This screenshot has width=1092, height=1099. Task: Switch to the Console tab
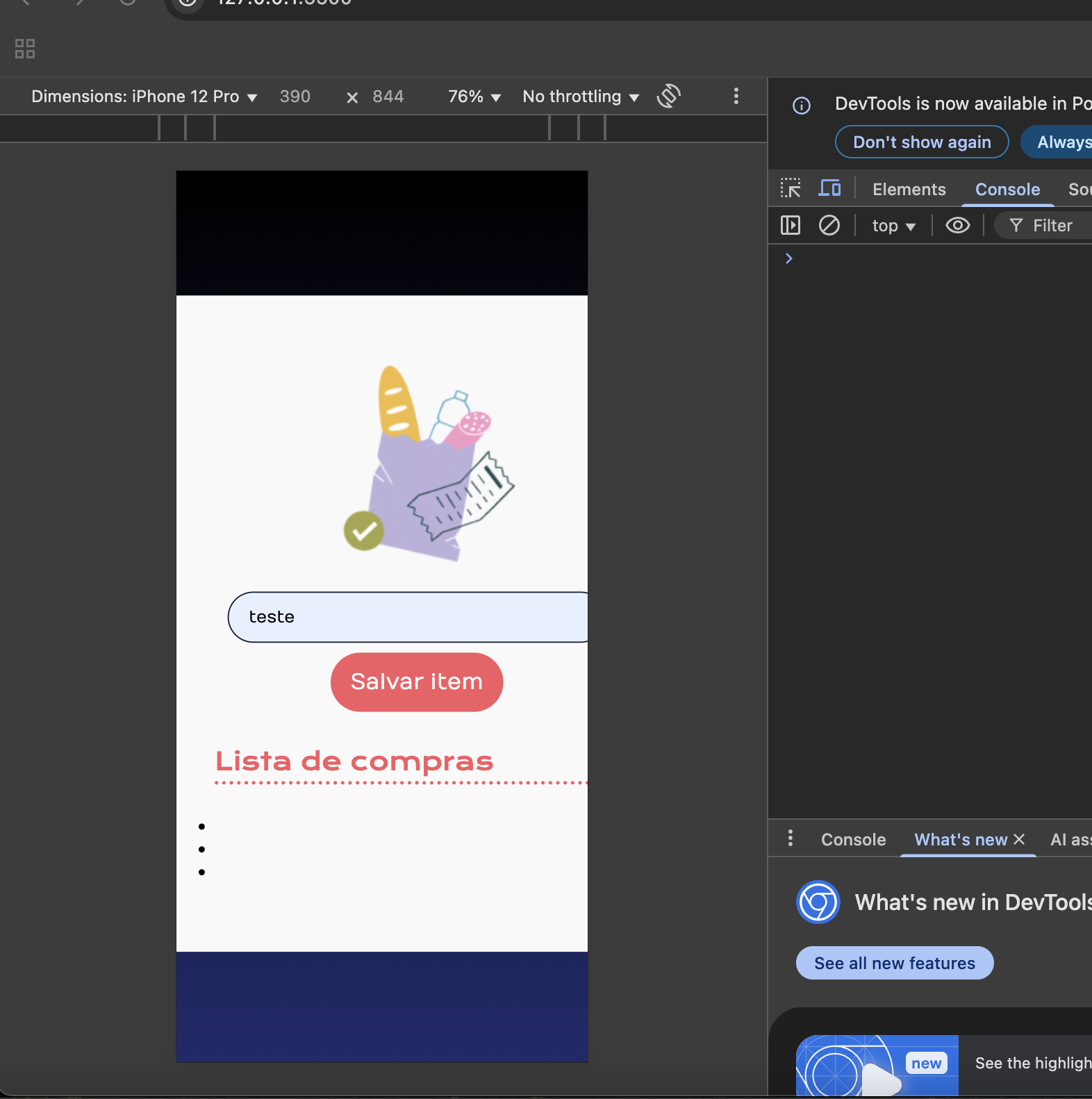tap(1008, 189)
